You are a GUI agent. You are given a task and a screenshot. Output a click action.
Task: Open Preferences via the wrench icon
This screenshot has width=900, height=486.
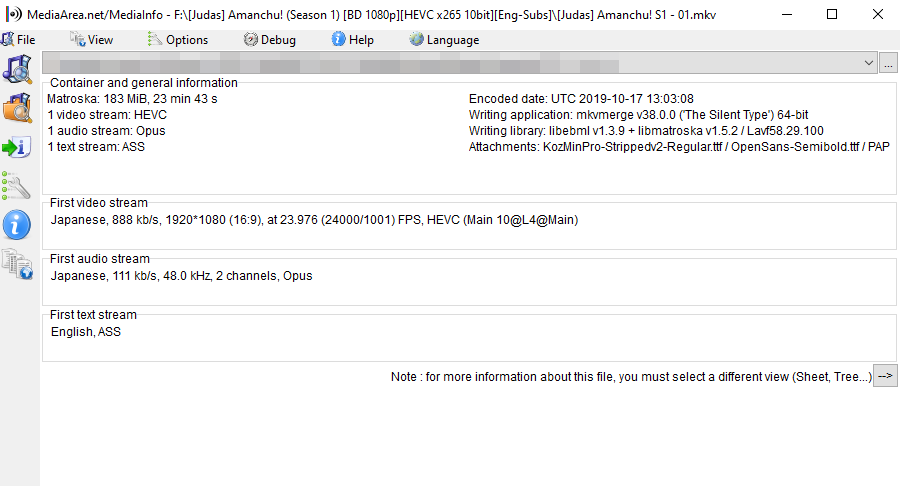[x=16, y=186]
